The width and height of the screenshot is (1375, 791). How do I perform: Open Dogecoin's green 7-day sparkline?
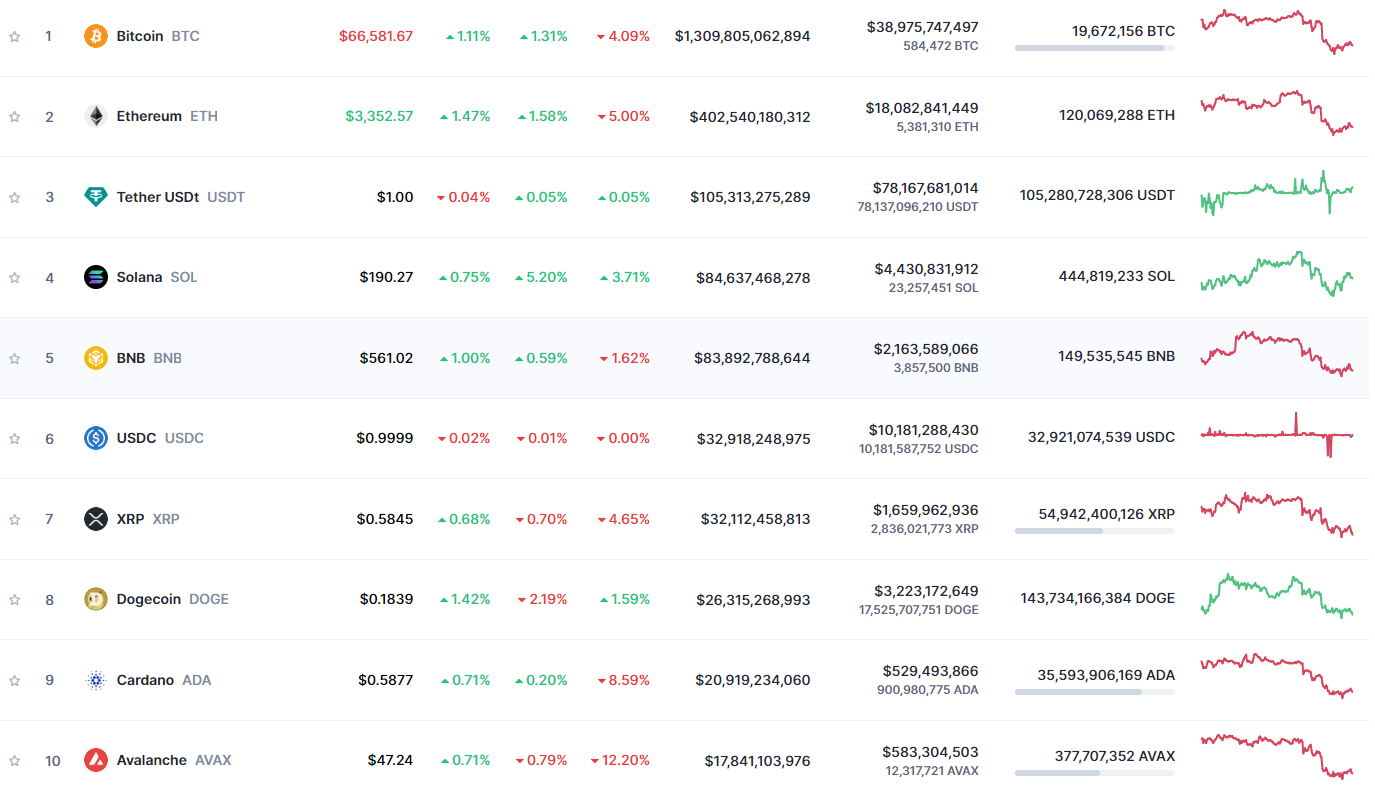coord(1277,595)
